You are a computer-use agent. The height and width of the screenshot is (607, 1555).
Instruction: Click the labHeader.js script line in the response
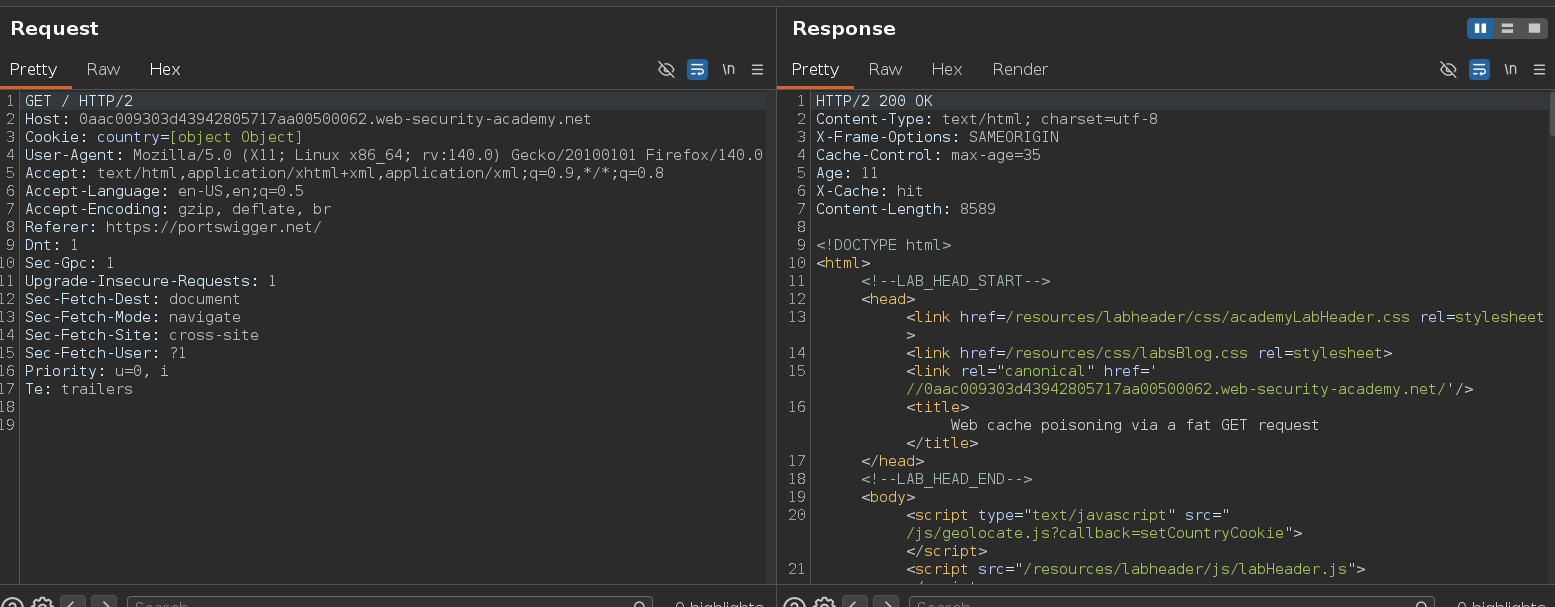coord(1135,569)
